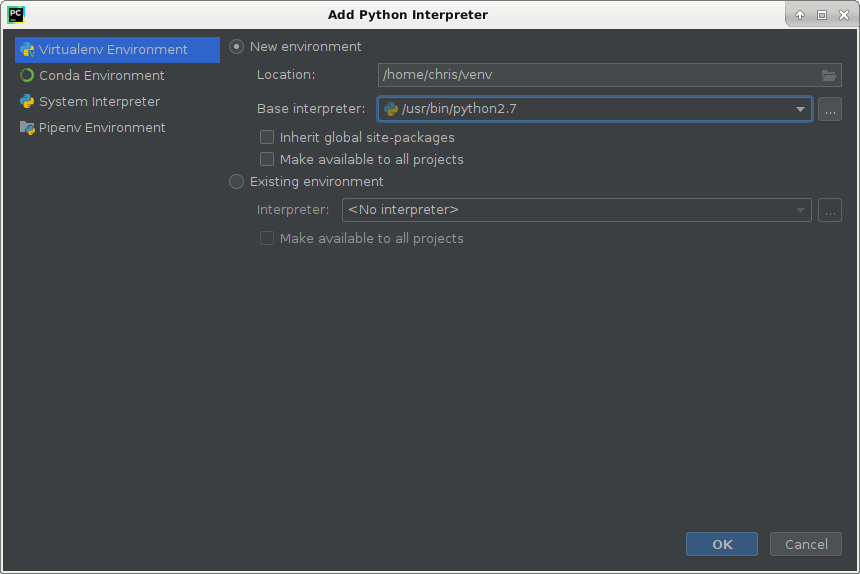Screen dimensions: 860x574
Task: Click the System Interpreter python icon
Action: click(x=27, y=101)
